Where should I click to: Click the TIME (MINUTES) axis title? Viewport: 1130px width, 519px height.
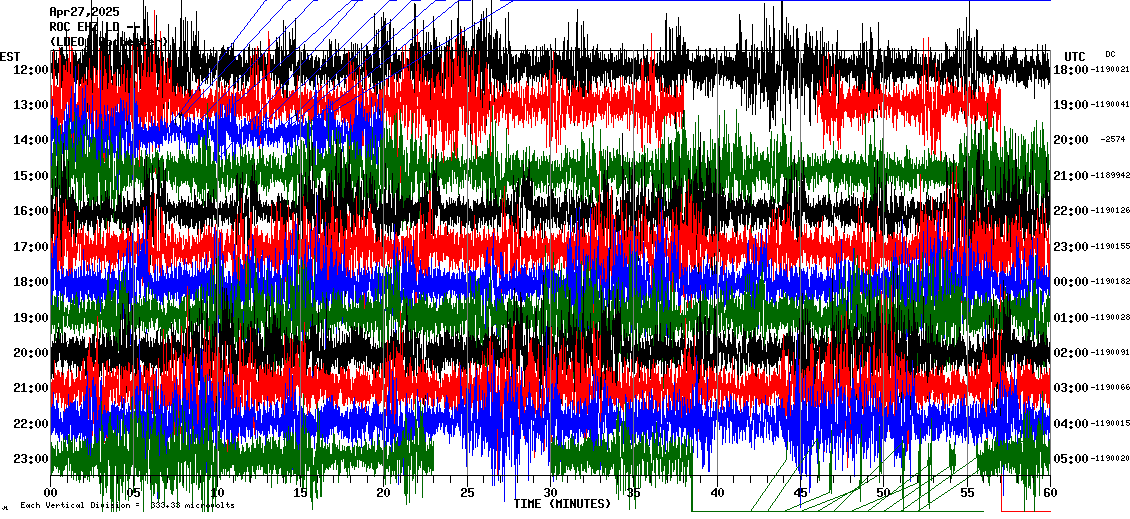tap(562, 504)
